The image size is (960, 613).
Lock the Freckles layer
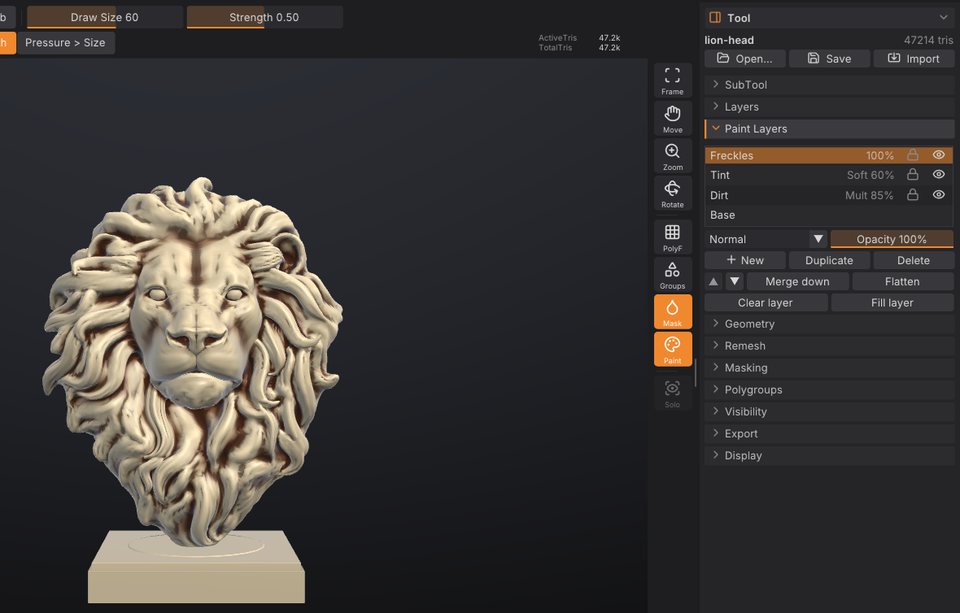[x=912, y=155]
